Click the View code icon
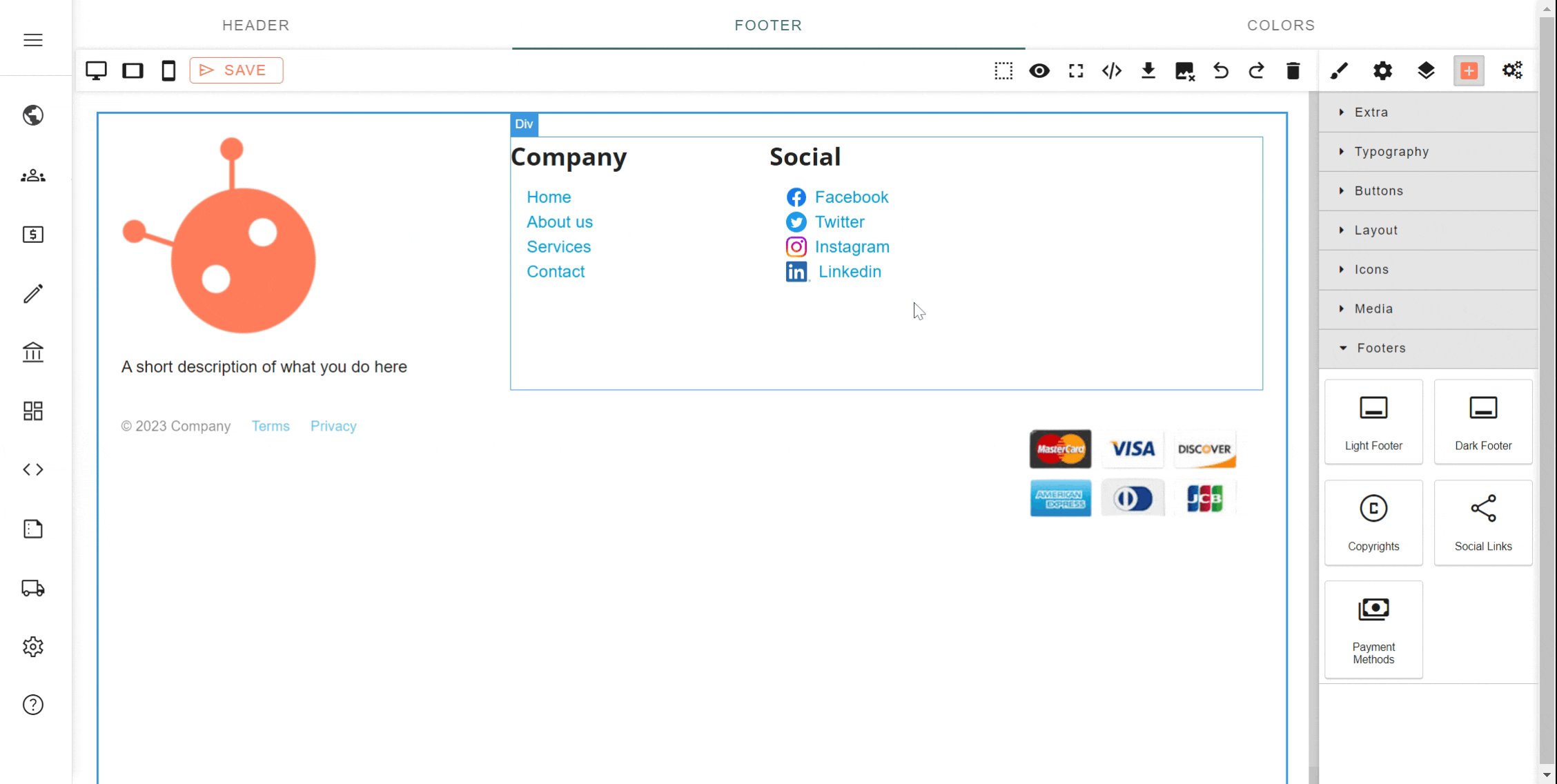 tap(1112, 70)
